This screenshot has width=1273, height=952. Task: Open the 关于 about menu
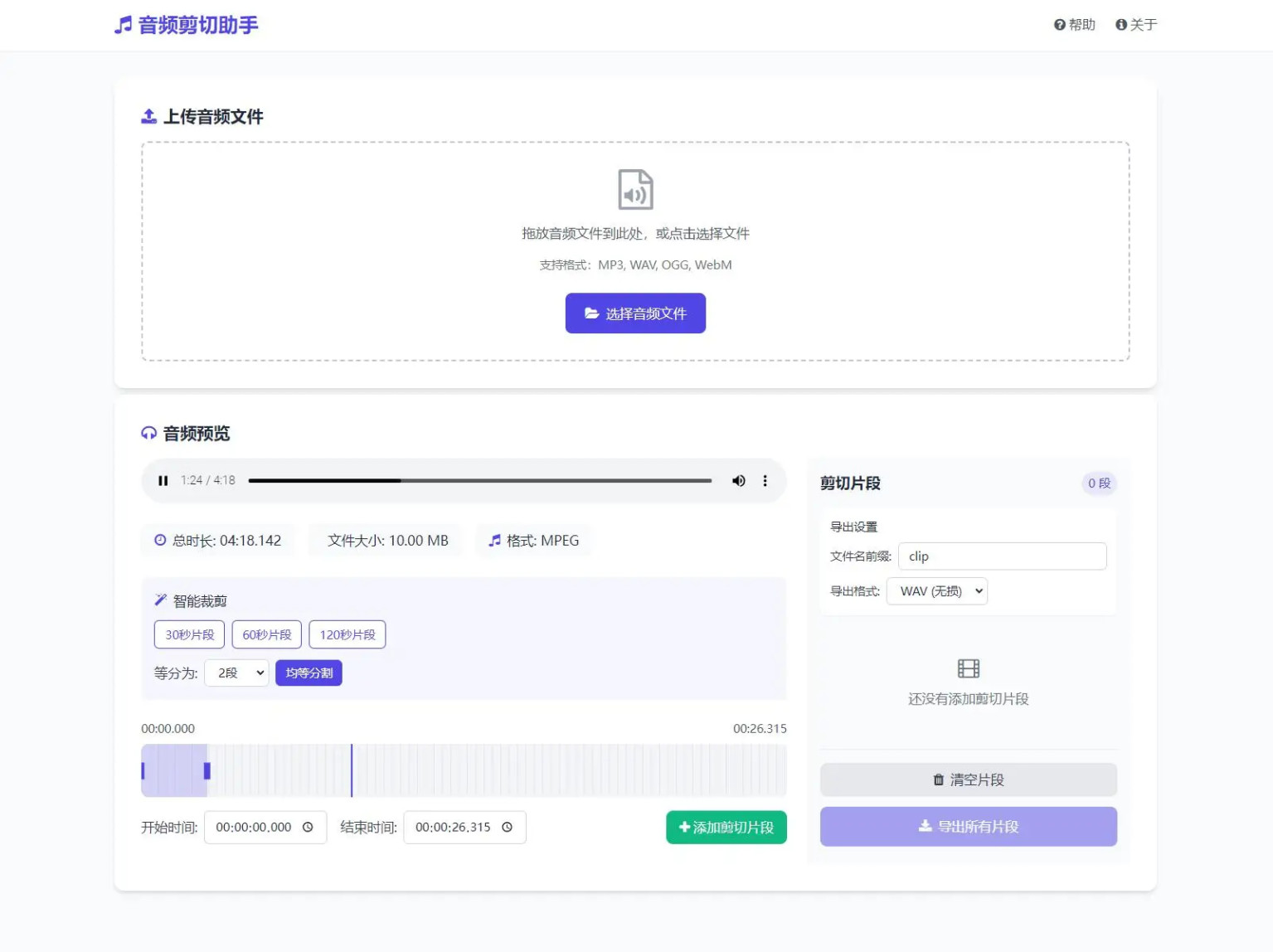click(1136, 25)
